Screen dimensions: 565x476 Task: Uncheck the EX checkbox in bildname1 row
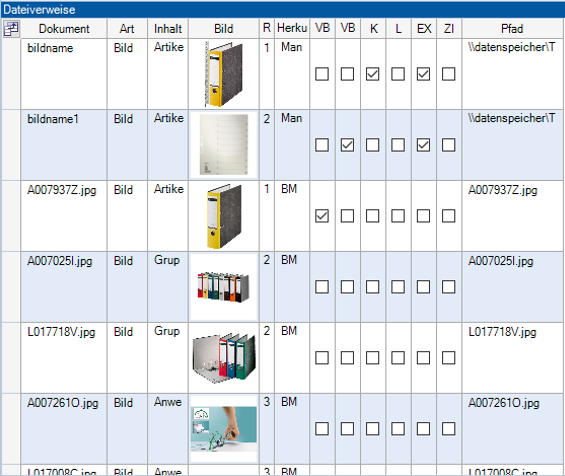coord(423,145)
